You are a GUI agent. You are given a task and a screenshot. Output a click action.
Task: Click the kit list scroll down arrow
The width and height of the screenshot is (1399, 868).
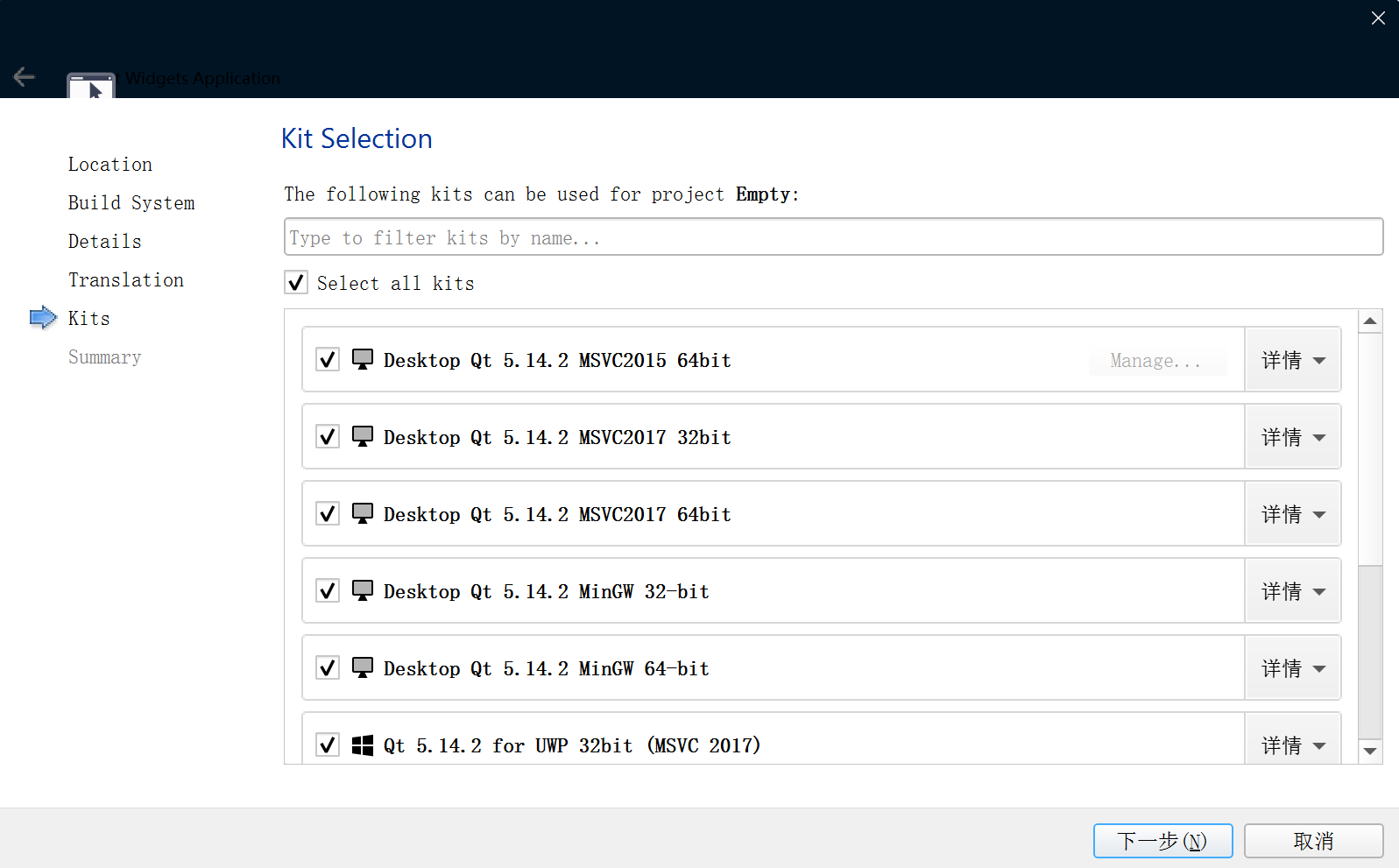point(1370,752)
